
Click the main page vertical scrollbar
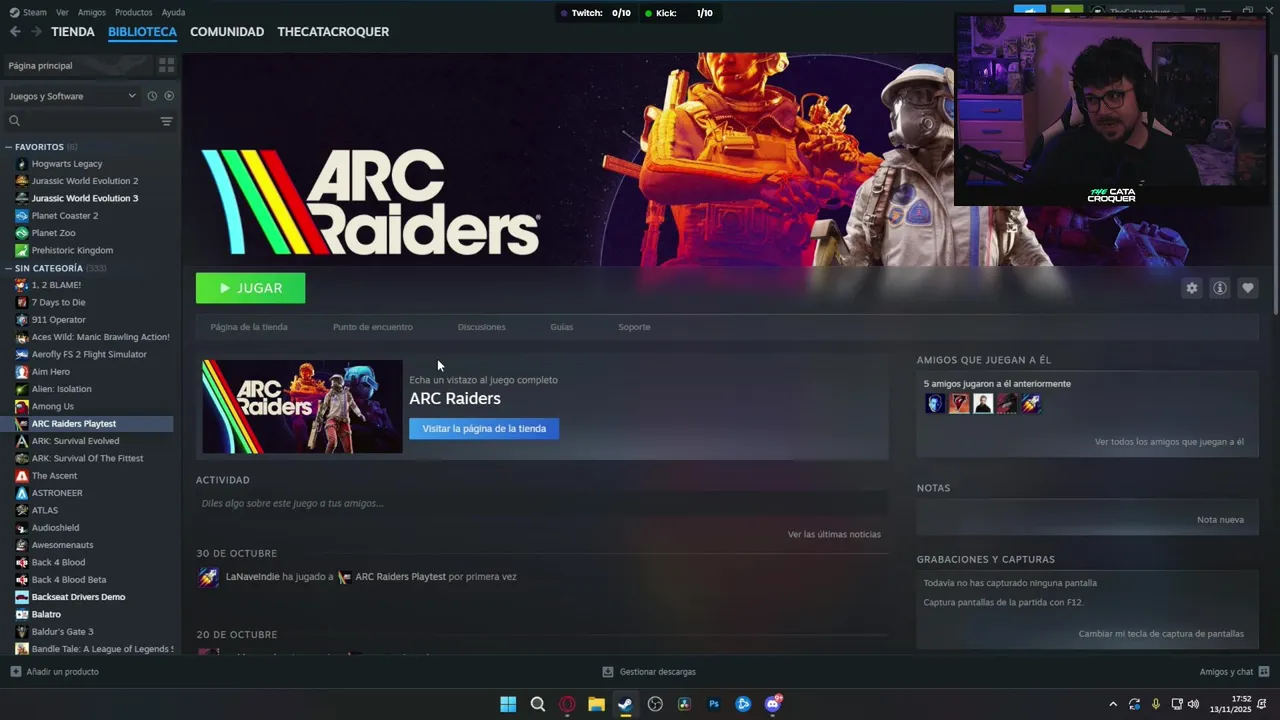coord(1275,185)
